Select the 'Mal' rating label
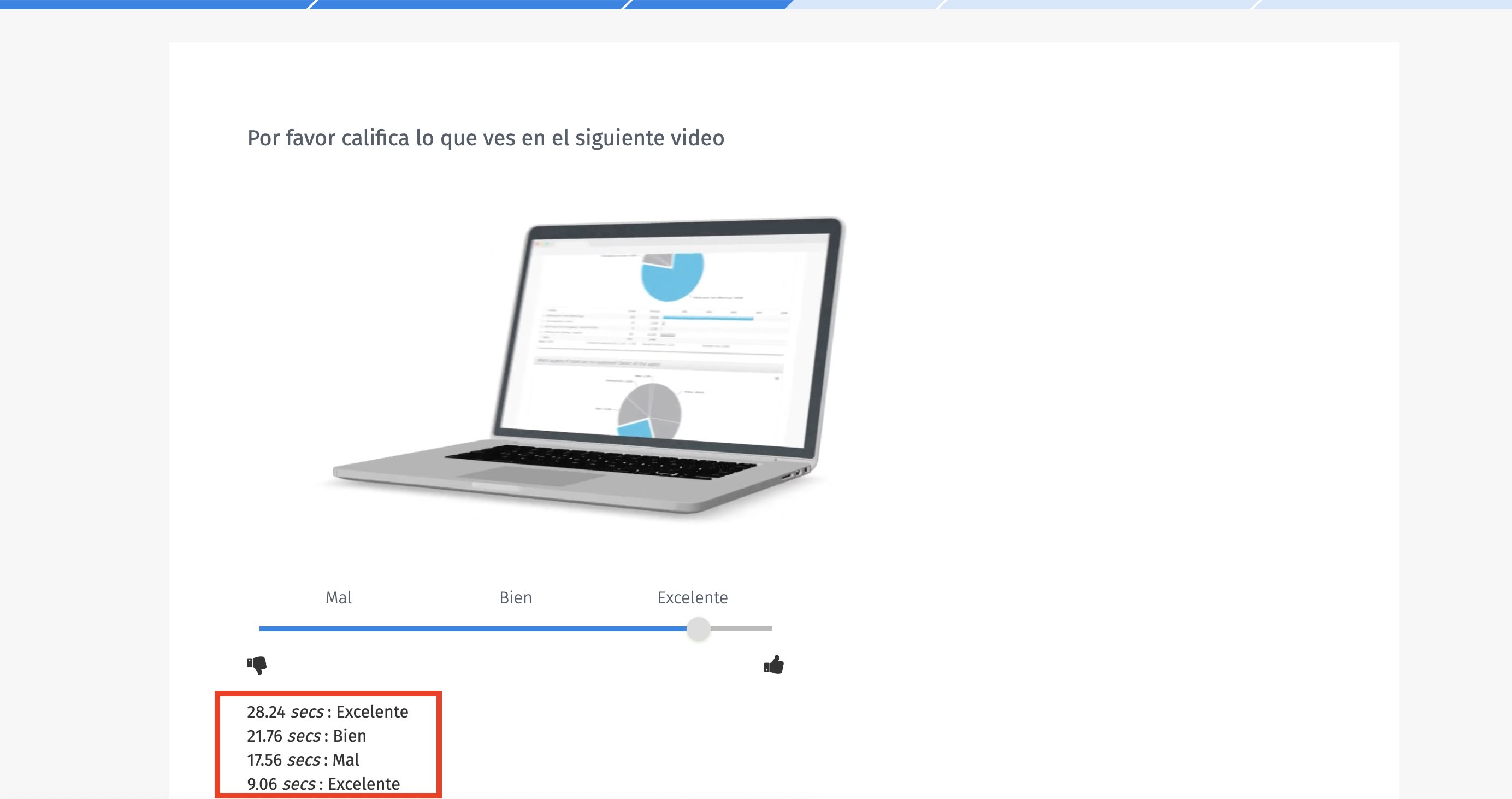Viewport: 1512px width, 799px height. (x=340, y=597)
